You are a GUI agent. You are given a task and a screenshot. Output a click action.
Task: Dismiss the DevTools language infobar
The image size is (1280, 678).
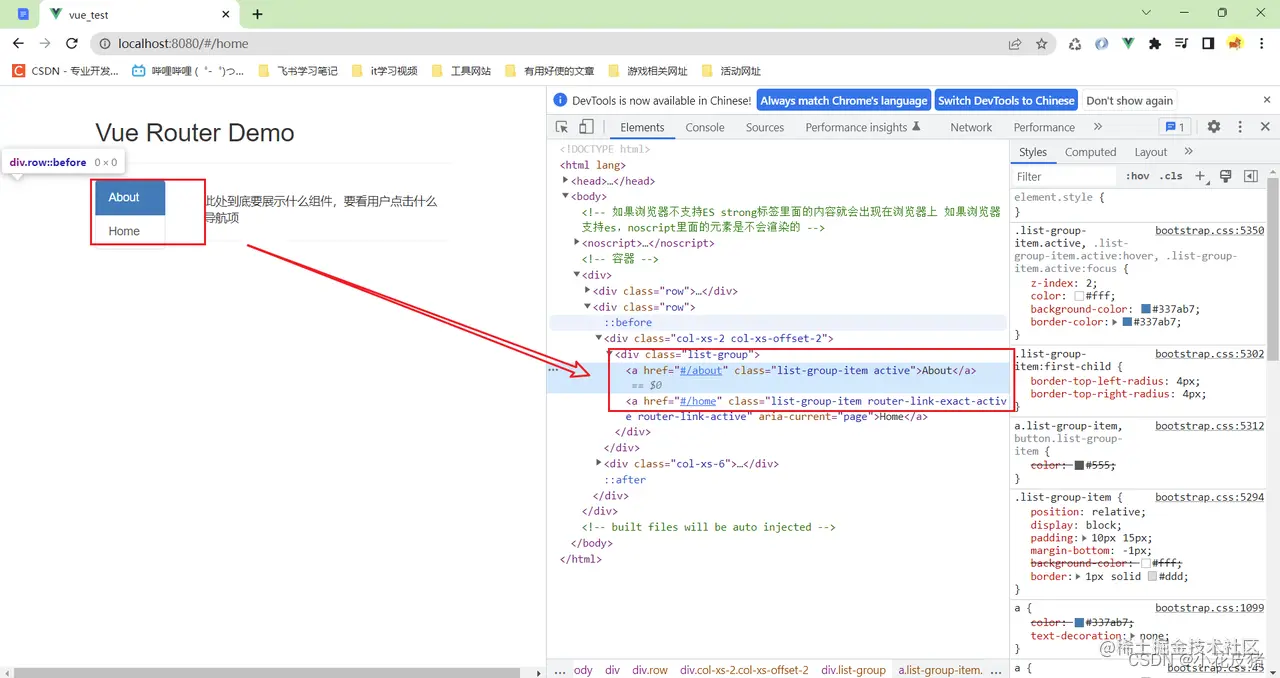(x=1267, y=100)
